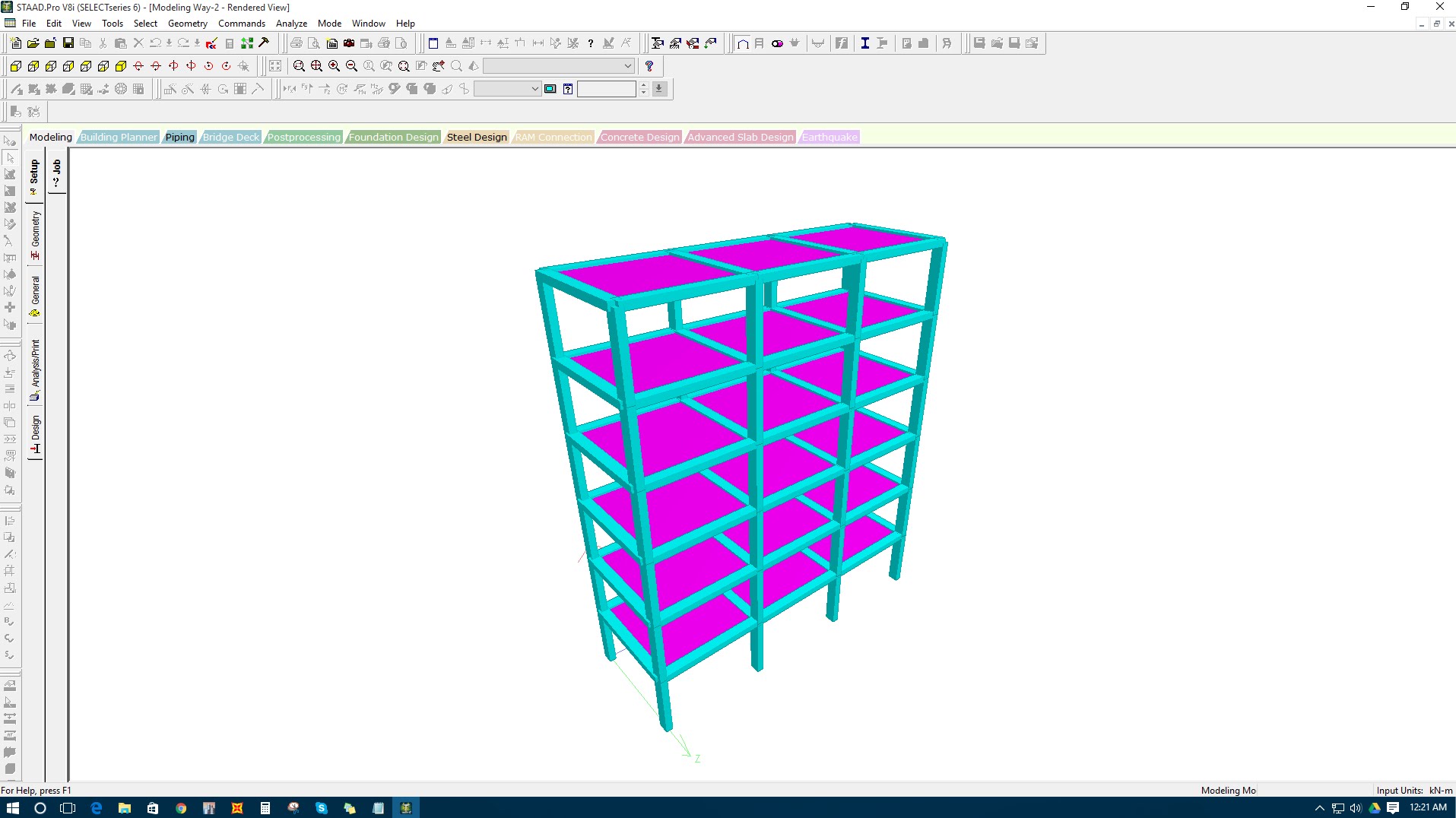Switch to the Foundation Design tab
The height and width of the screenshot is (818, 1456).
394,137
